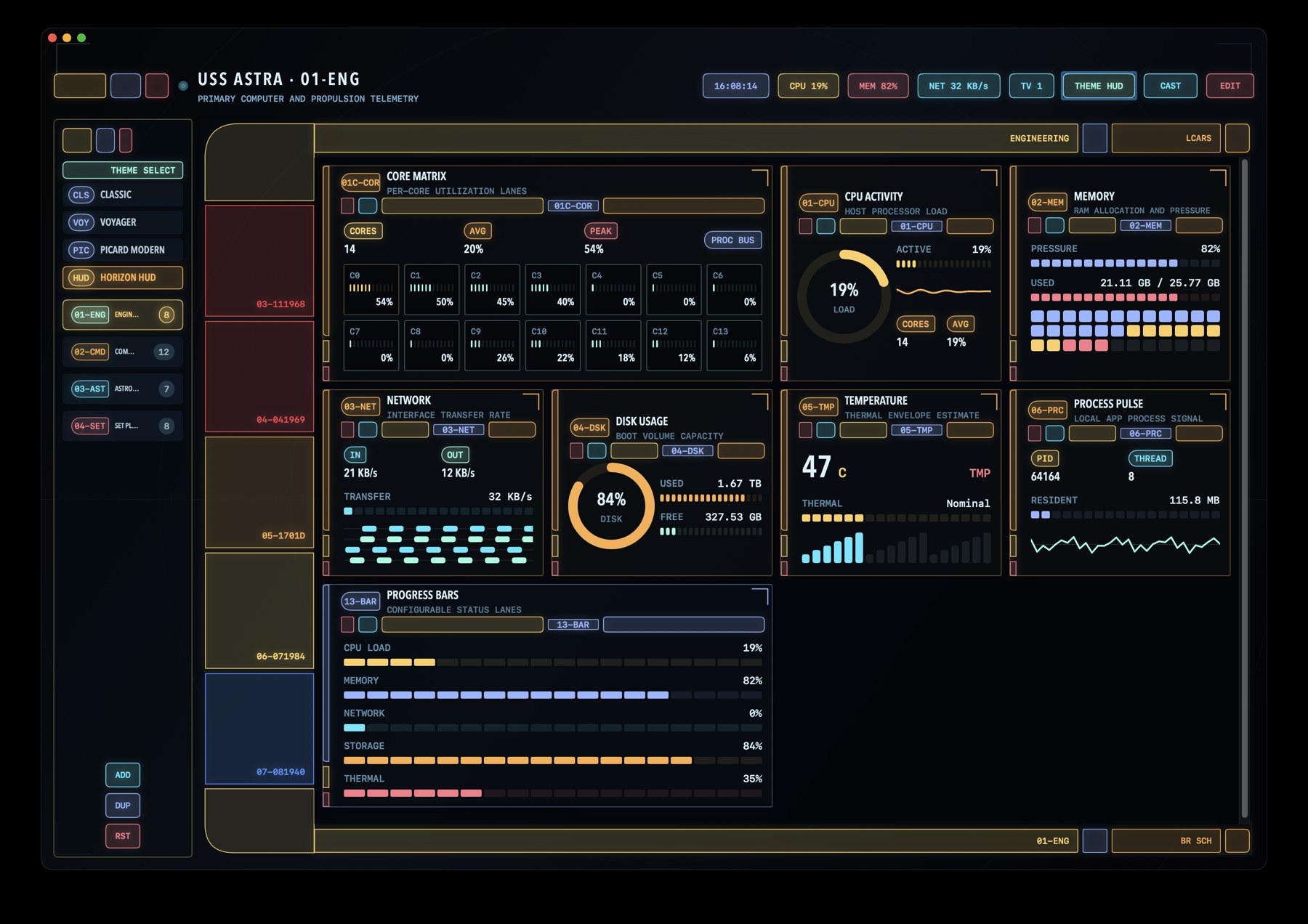Click the STORAGE progress bar at 84%
The height and width of the screenshot is (924, 1308).
(553, 761)
